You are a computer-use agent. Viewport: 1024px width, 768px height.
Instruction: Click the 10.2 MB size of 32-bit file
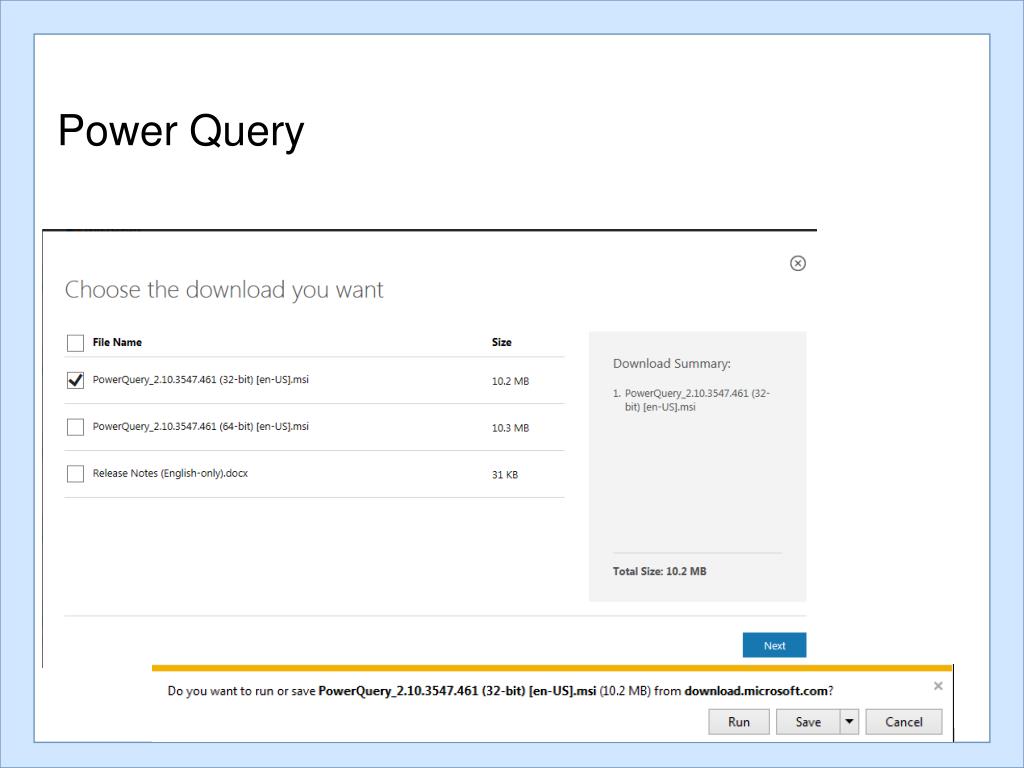pyautogui.click(x=510, y=381)
